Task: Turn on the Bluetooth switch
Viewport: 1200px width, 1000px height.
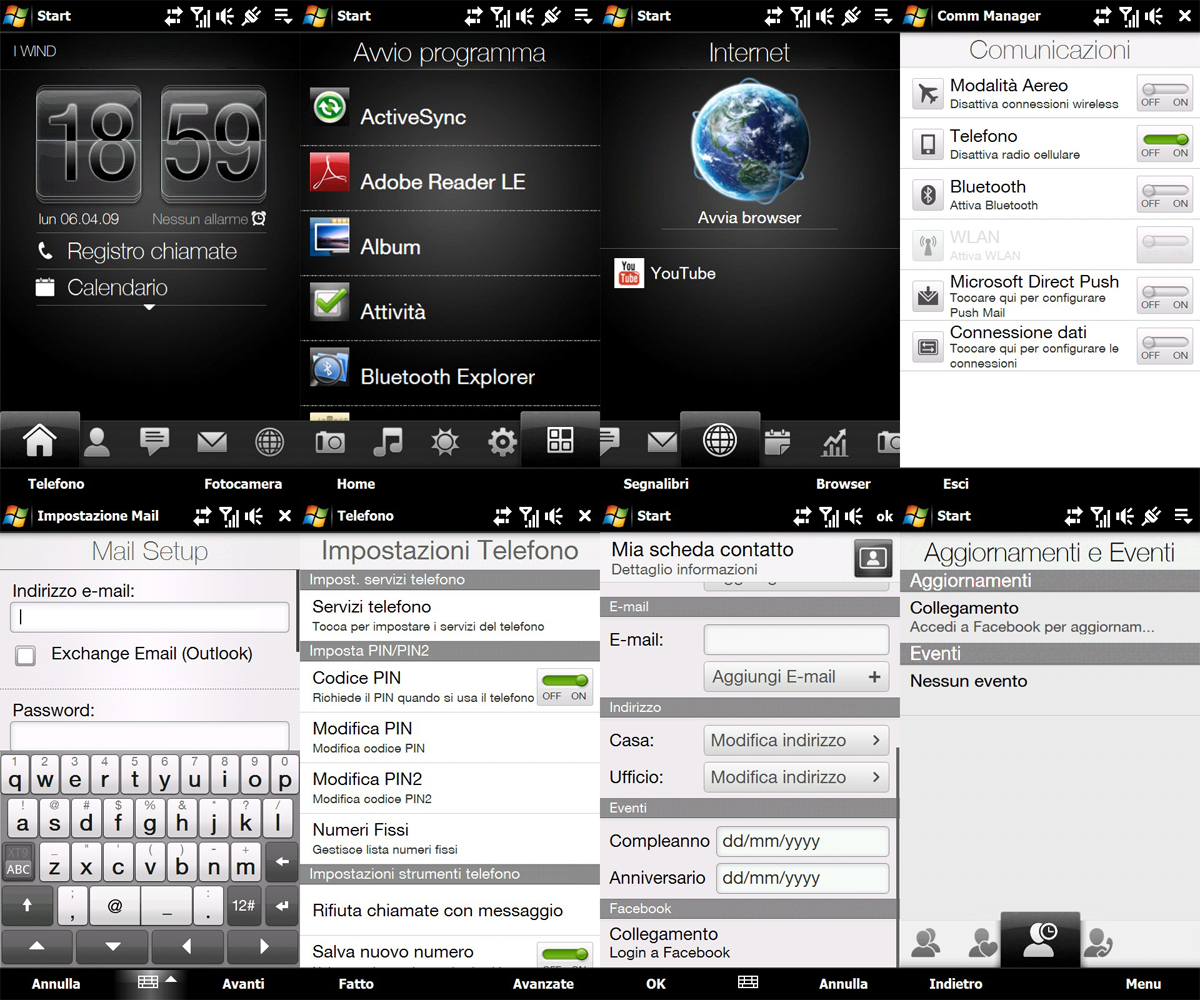Action: pyautogui.click(x=1165, y=195)
